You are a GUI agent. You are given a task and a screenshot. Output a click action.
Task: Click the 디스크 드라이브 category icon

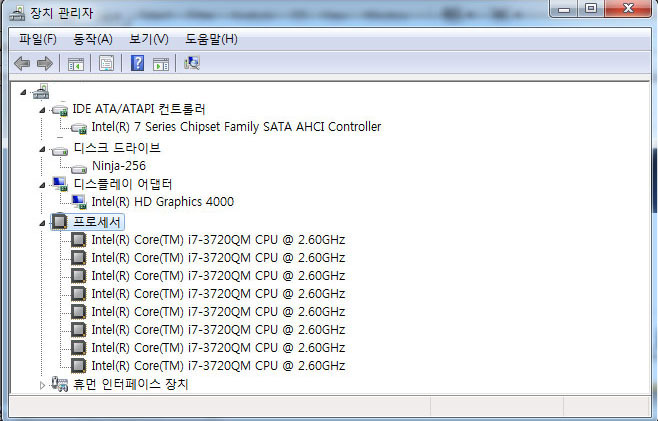point(60,150)
